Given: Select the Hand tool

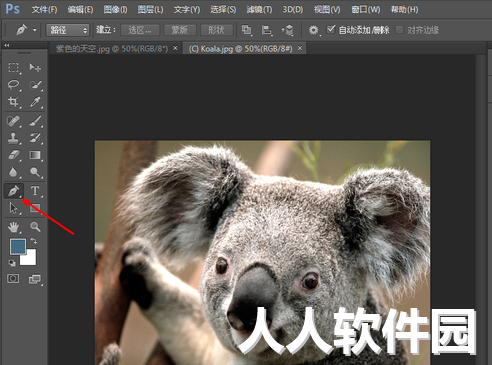Looking at the screenshot, I should pos(13,227).
